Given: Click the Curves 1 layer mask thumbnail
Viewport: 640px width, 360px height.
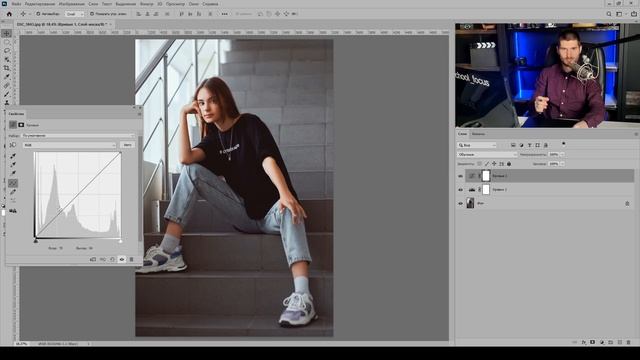Looking at the screenshot, I should pos(486,176).
